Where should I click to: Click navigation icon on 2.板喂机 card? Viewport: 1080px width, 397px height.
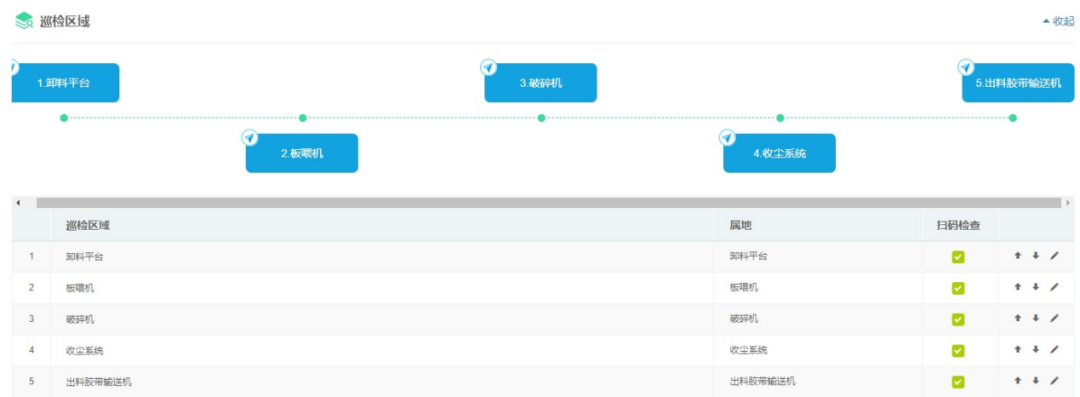coord(250,137)
